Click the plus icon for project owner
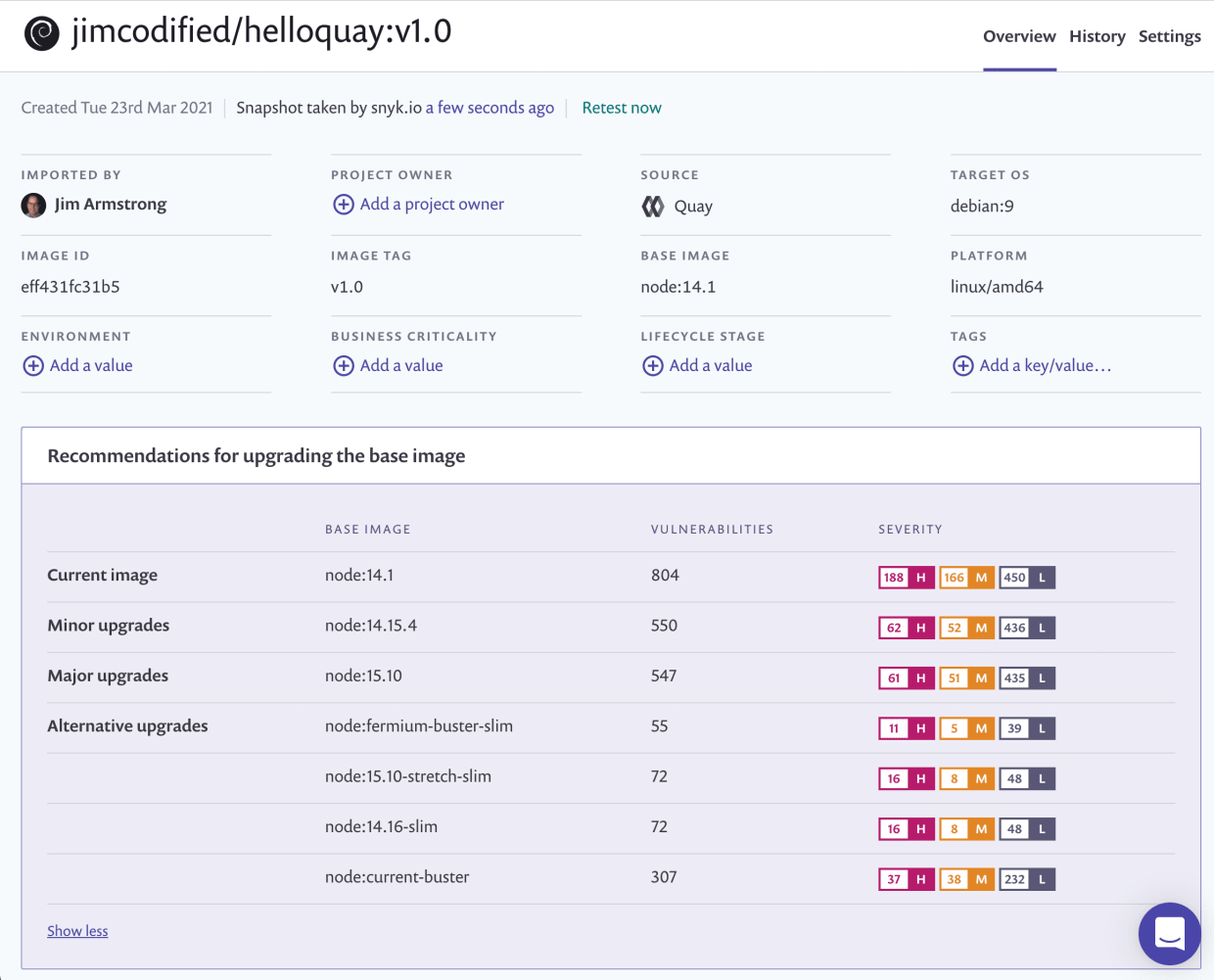The image size is (1214, 980). (344, 205)
